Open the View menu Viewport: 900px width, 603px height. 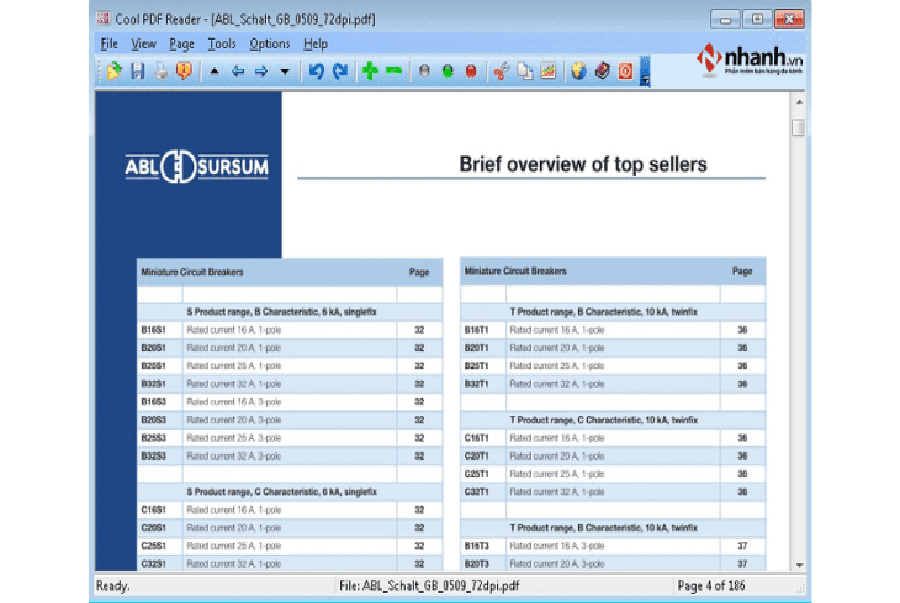(x=144, y=44)
